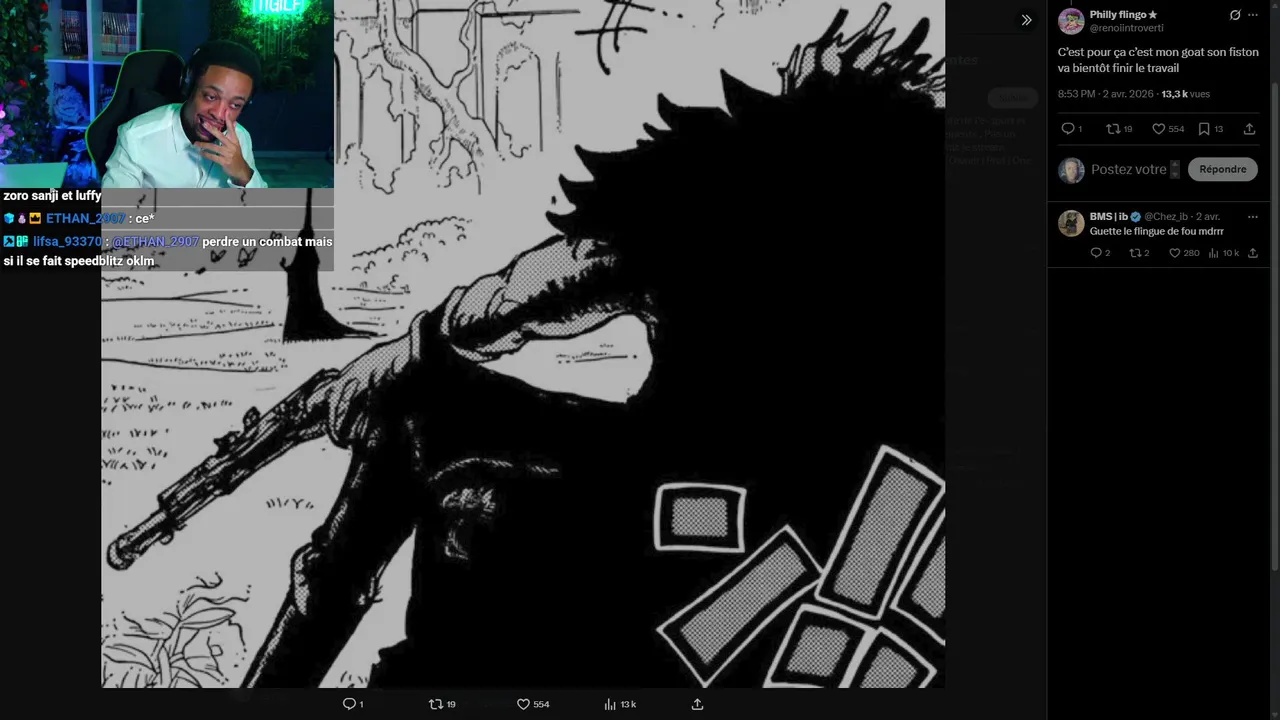The width and height of the screenshot is (1280, 720).
Task: Share the Philly flingo tweet from sidebar
Action: (x=1249, y=129)
